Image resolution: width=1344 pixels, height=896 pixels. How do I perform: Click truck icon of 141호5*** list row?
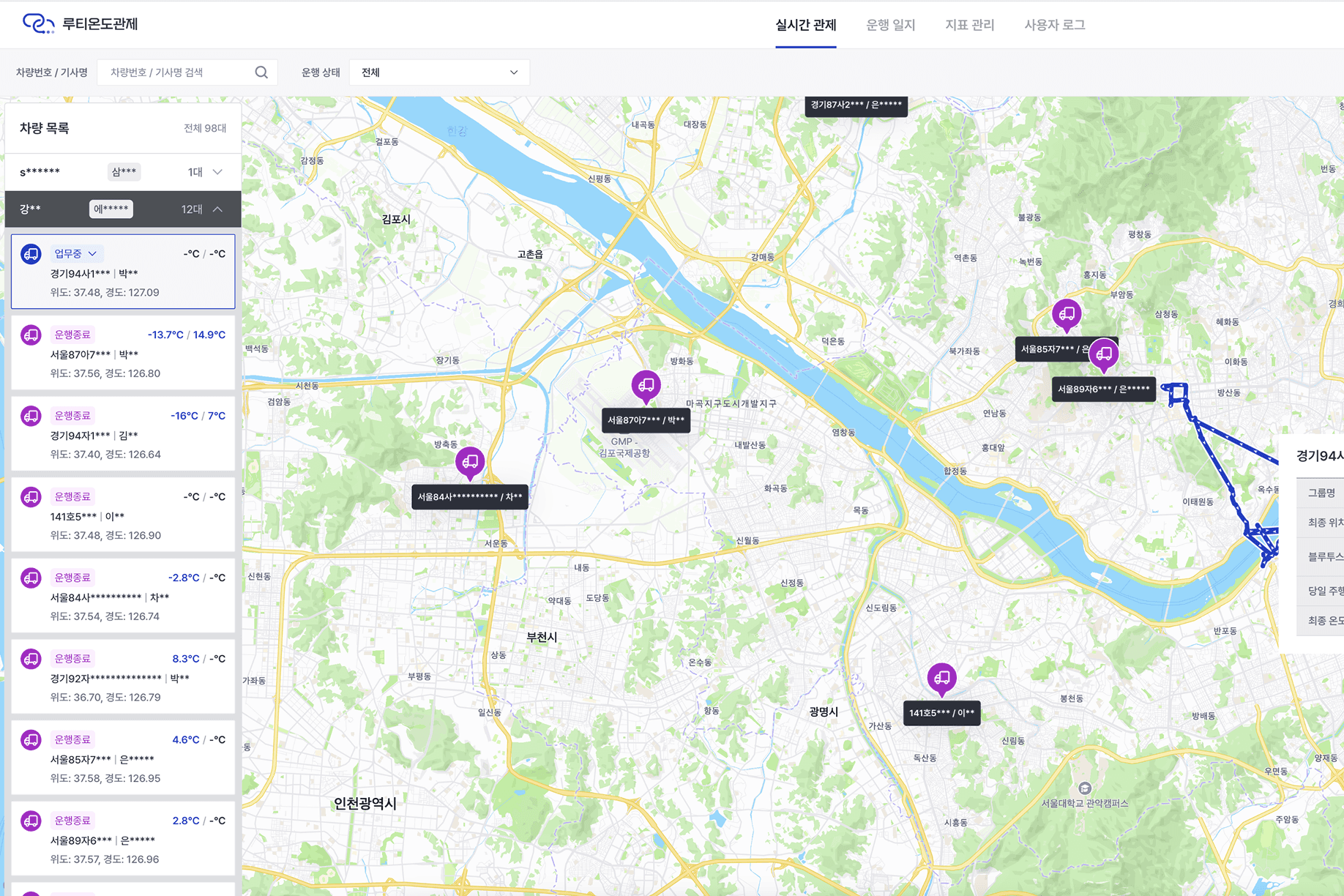(31, 497)
